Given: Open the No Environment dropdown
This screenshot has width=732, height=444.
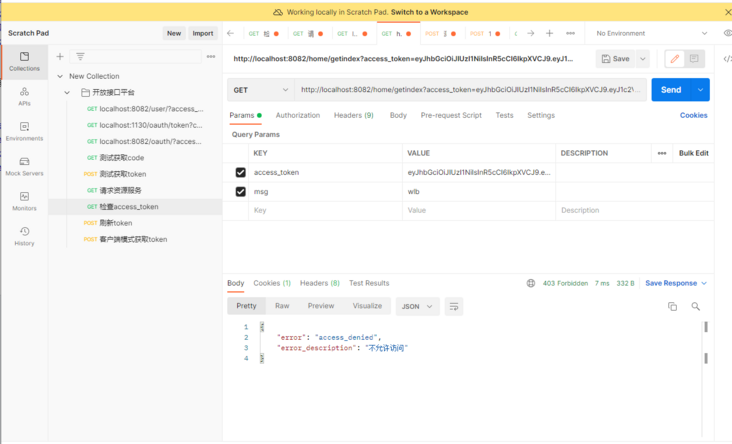Looking at the screenshot, I should point(651,33).
